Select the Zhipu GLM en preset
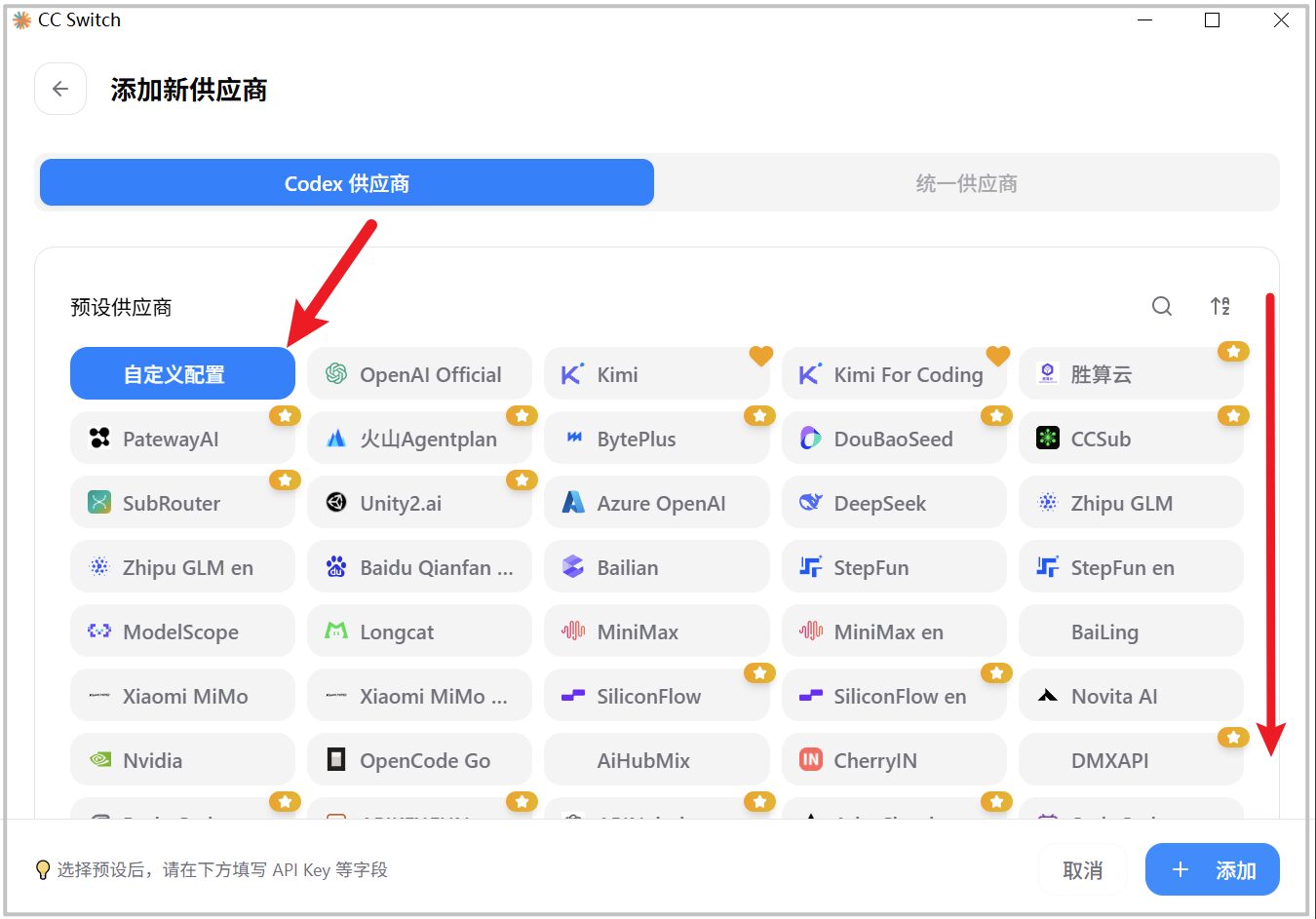The width and height of the screenshot is (1316, 919). point(182,567)
